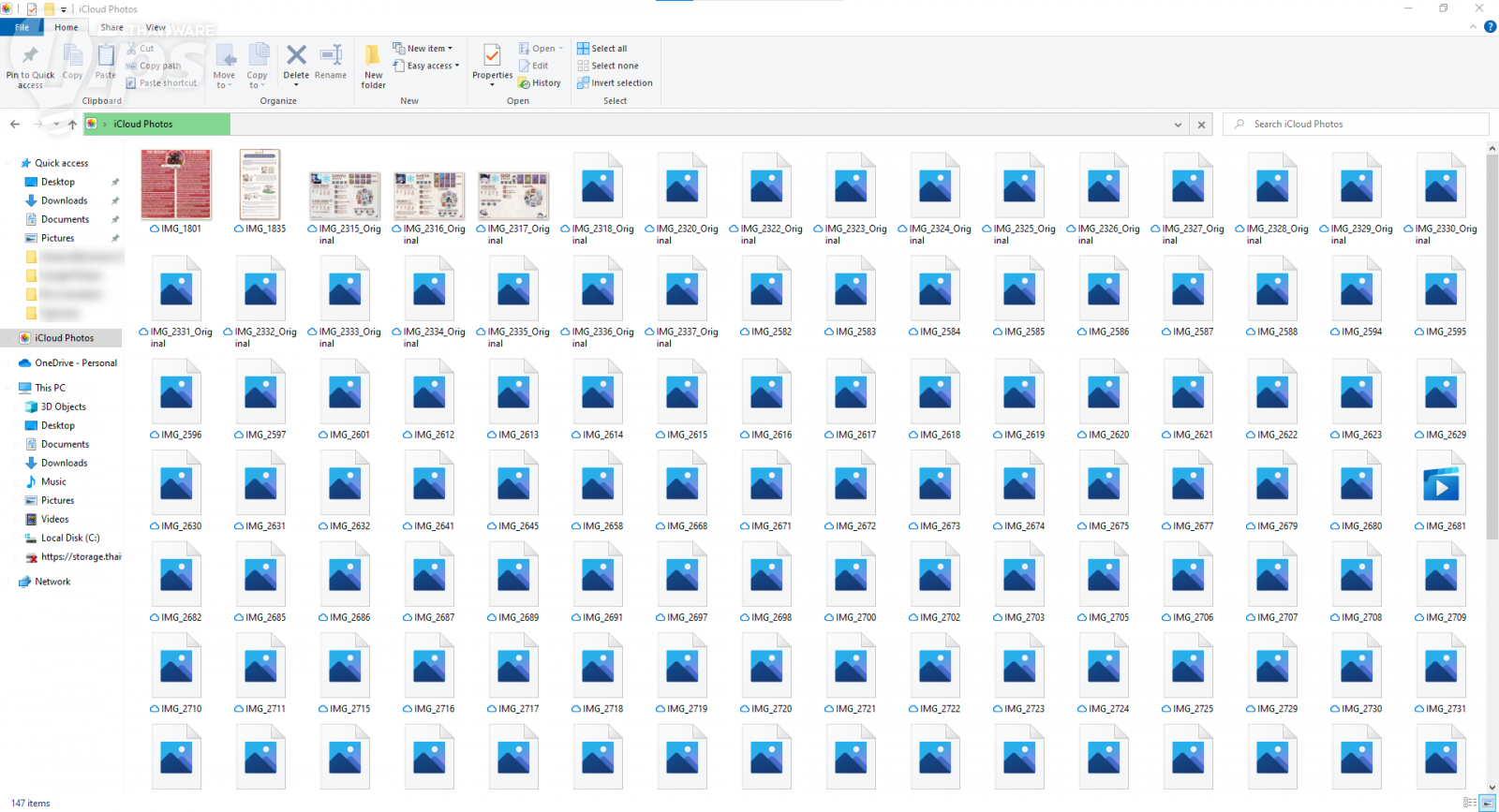Collapse the Quick access tree node

[x=8, y=163]
